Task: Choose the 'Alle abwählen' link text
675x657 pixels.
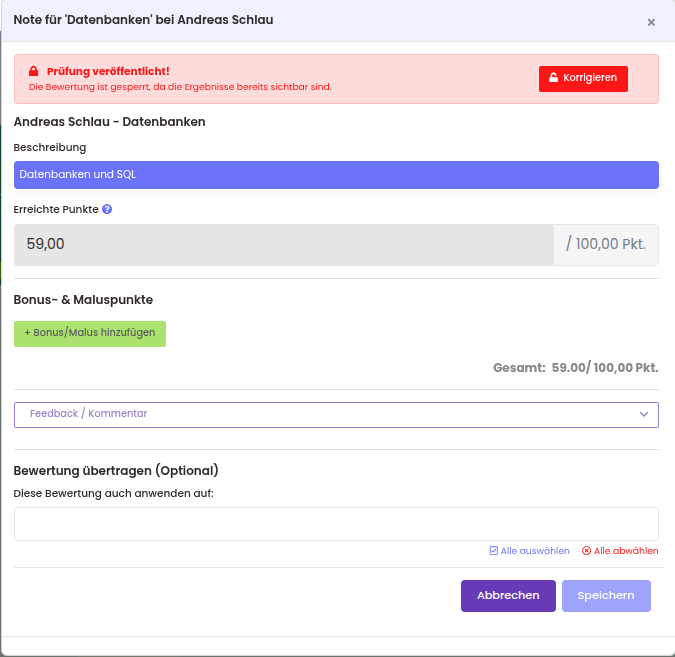Action: (626, 551)
